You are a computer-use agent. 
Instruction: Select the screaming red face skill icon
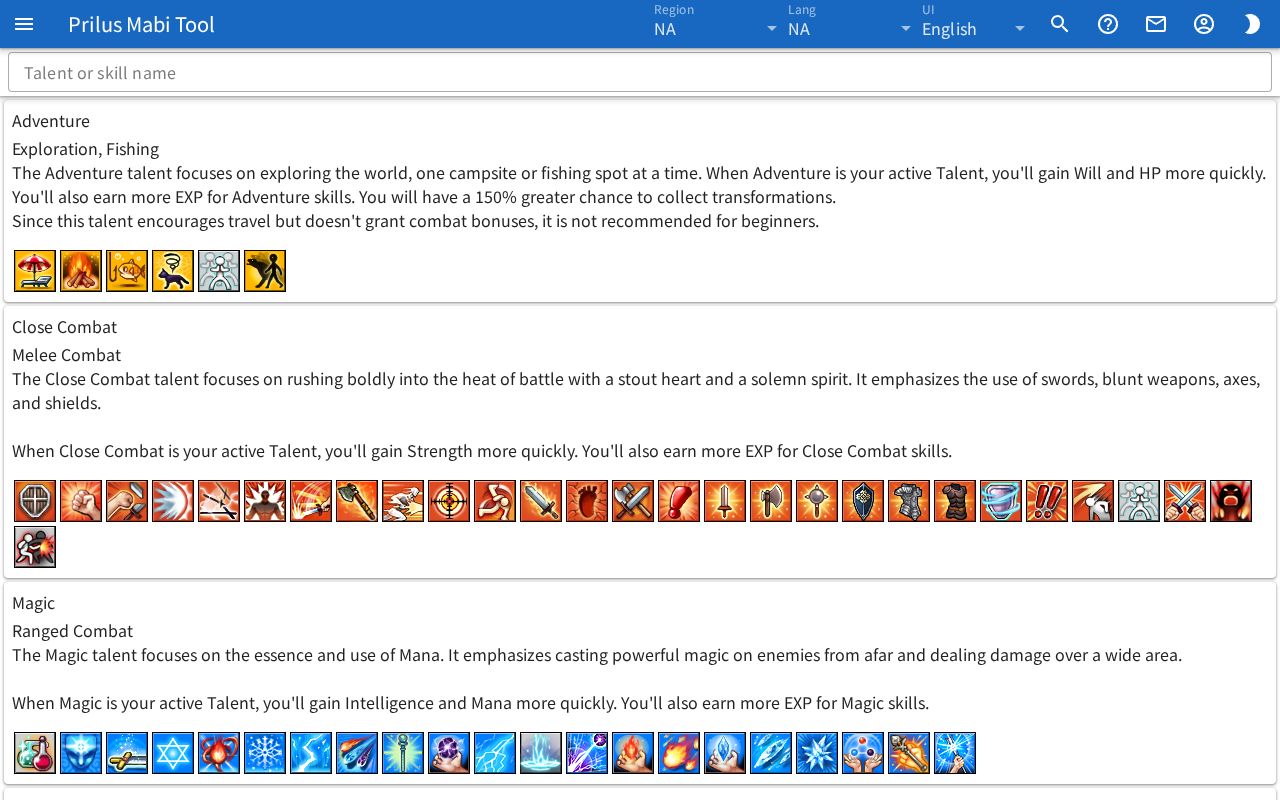(1231, 501)
